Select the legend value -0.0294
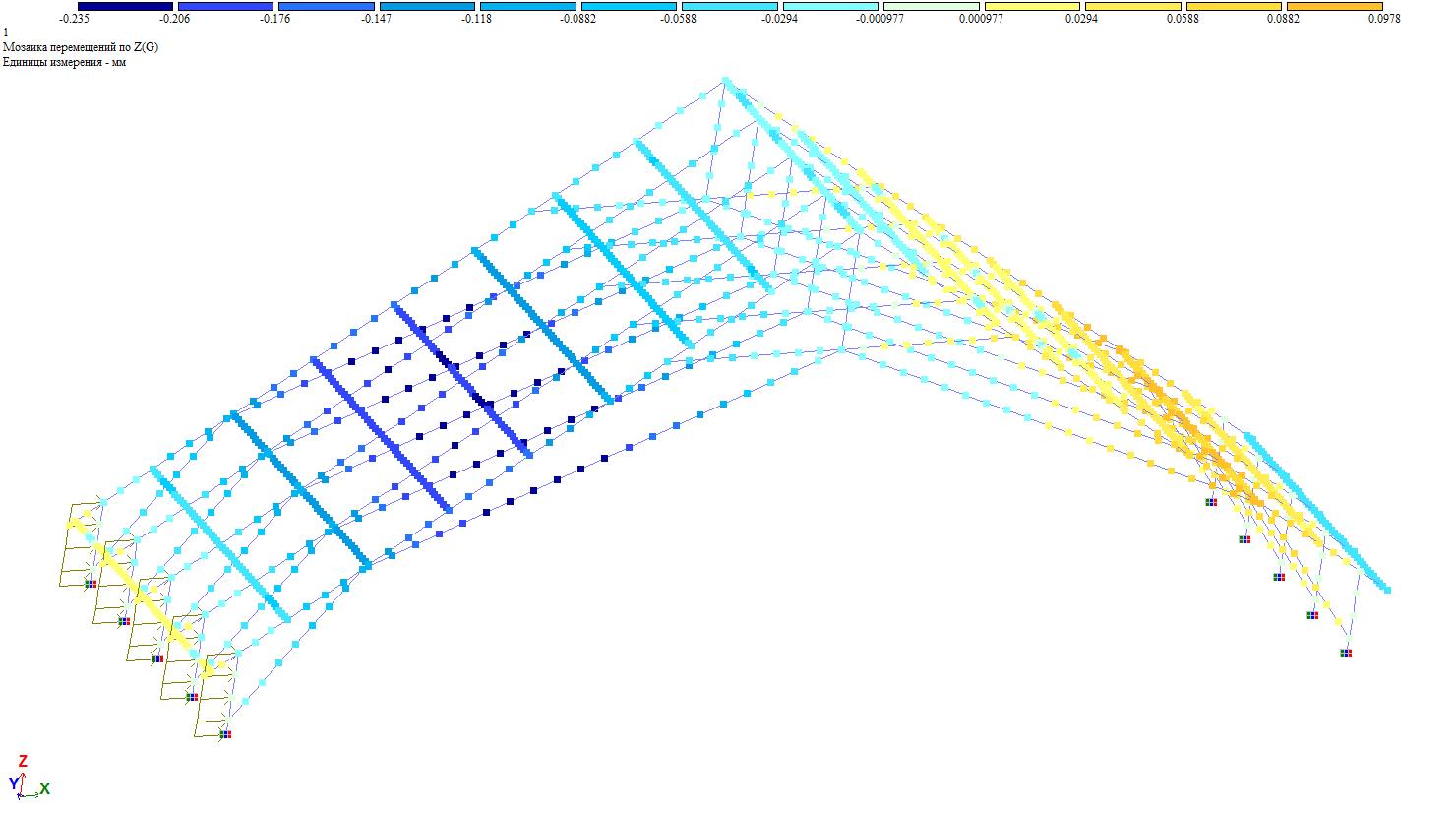 pyautogui.click(x=779, y=19)
